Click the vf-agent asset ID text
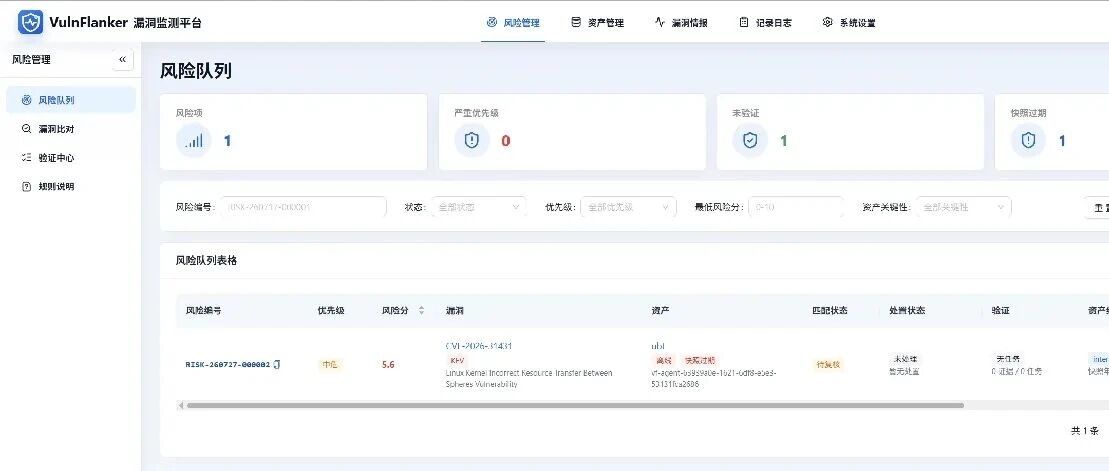The image size is (1109, 471). pyautogui.click(x=713, y=378)
